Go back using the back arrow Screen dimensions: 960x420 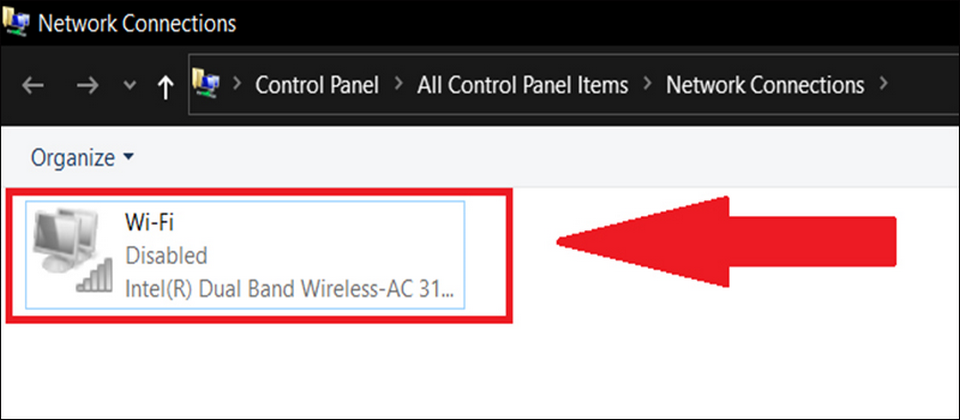33,86
